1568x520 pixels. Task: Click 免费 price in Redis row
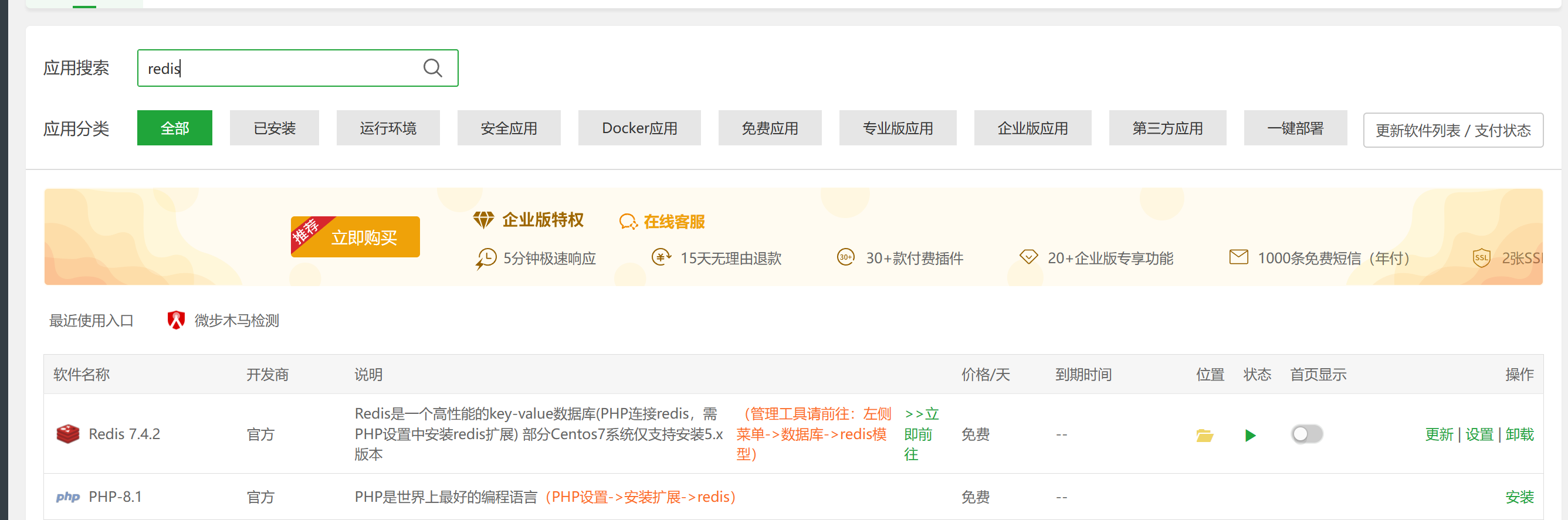point(975,434)
